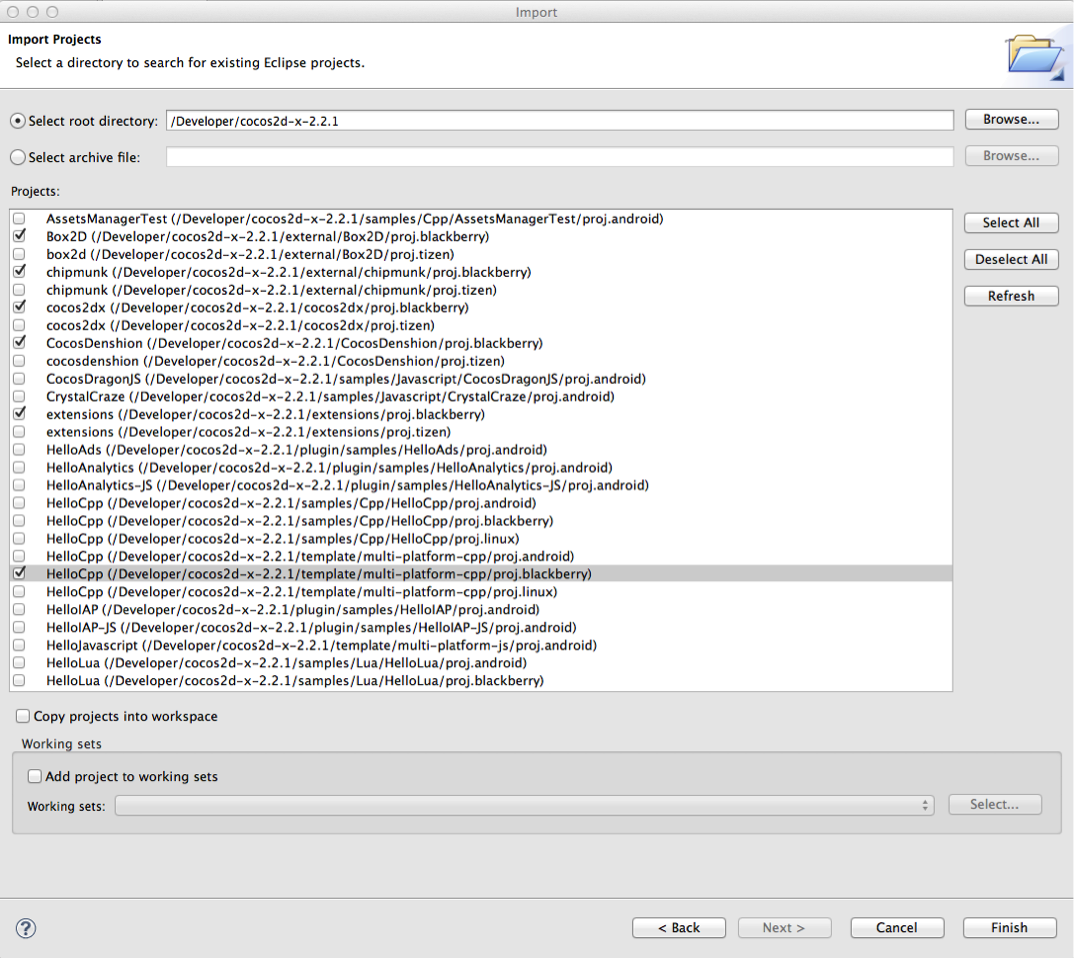The width and height of the screenshot is (1074, 959).
Task: Choose the 'Select archive file' radio option
Action: pyautogui.click(x=18, y=157)
